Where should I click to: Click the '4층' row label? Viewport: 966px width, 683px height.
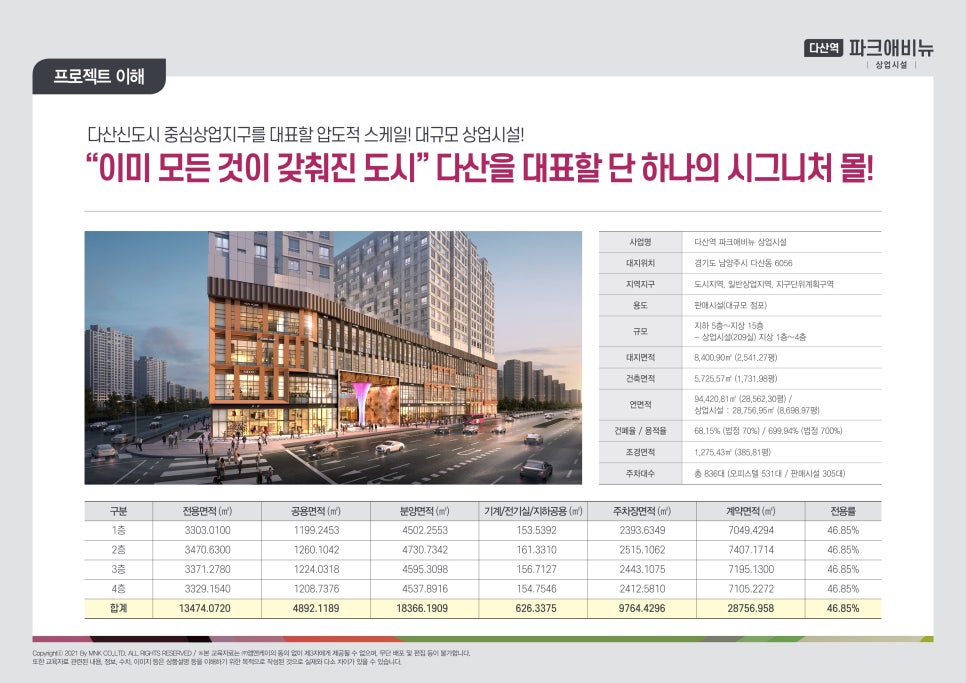click(x=118, y=589)
